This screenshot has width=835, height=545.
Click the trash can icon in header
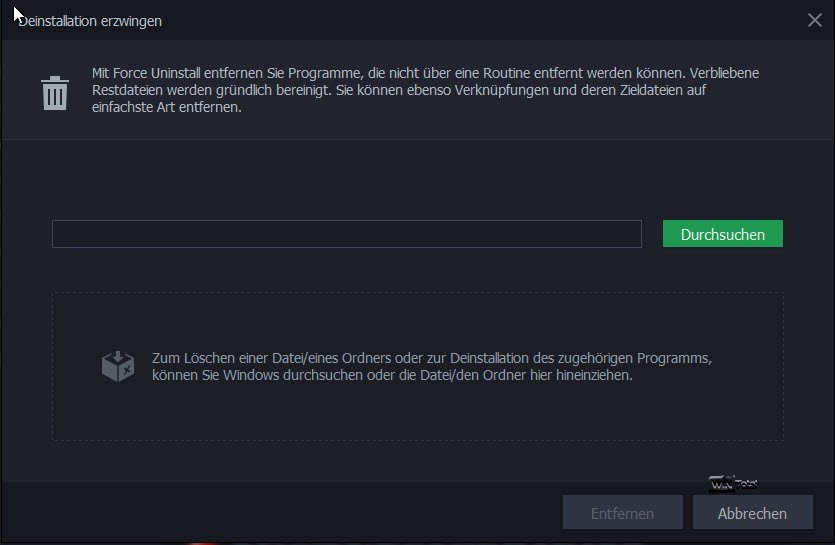click(x=54, y=92)
